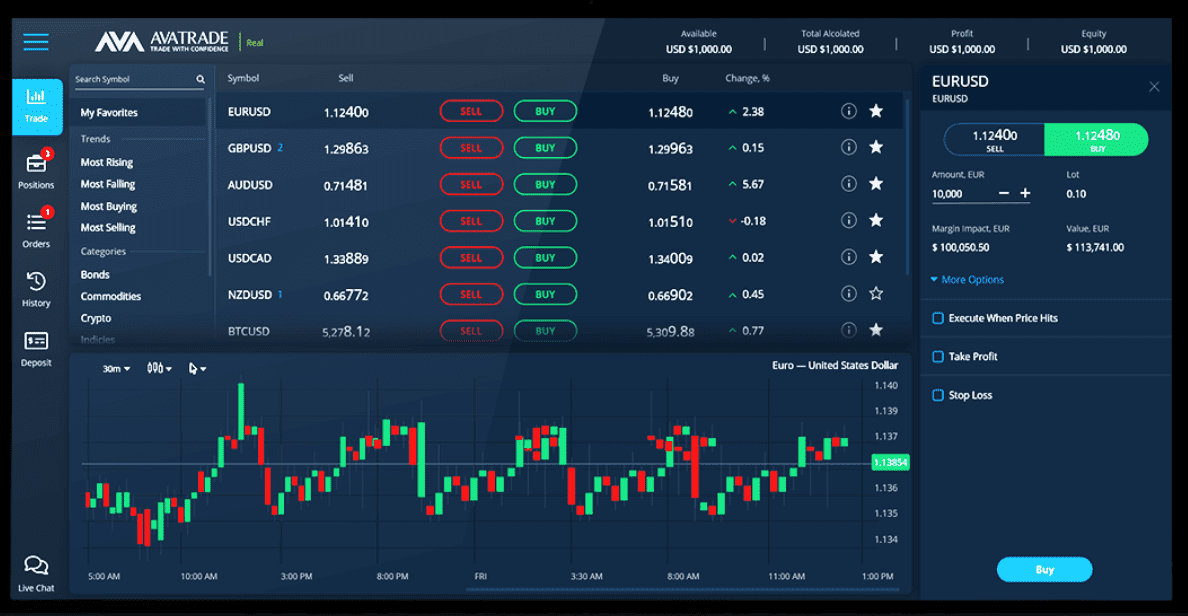Viewport: 1188px width, 616px height.
Task: Increase amount with the plus stepper
Action: tap(1025, 194)
